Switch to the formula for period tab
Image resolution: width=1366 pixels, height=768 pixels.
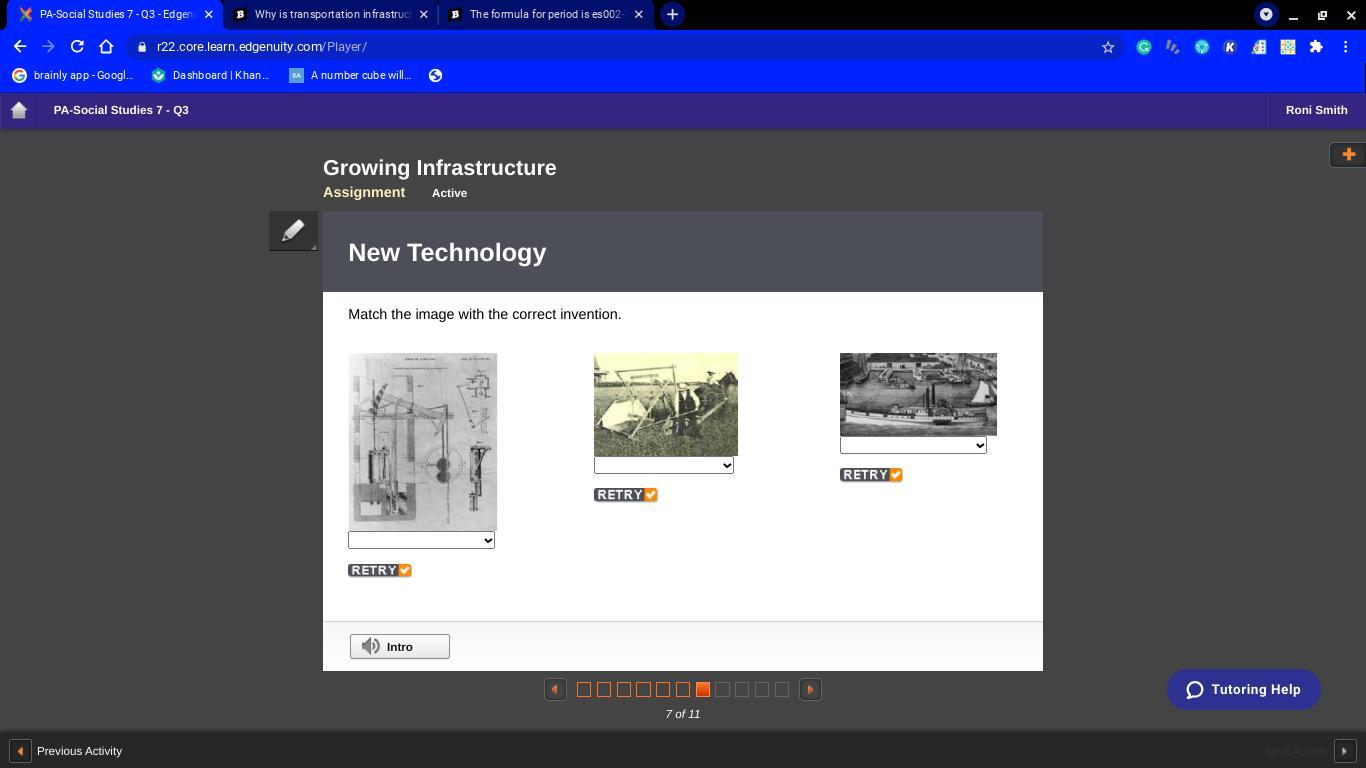(x=545, y=14)
